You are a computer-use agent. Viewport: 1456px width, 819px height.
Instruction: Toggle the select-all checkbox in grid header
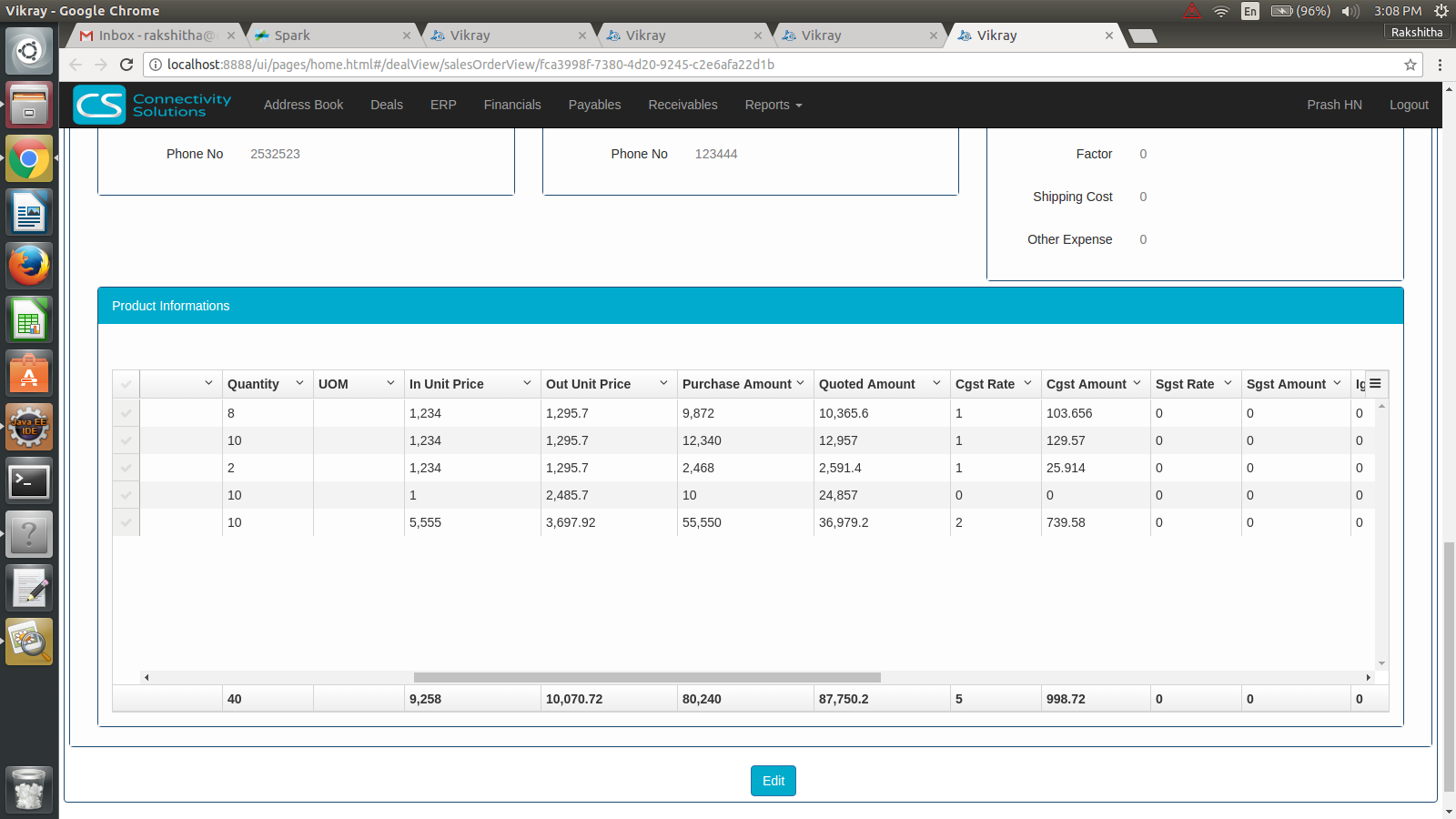pos(126,384)
